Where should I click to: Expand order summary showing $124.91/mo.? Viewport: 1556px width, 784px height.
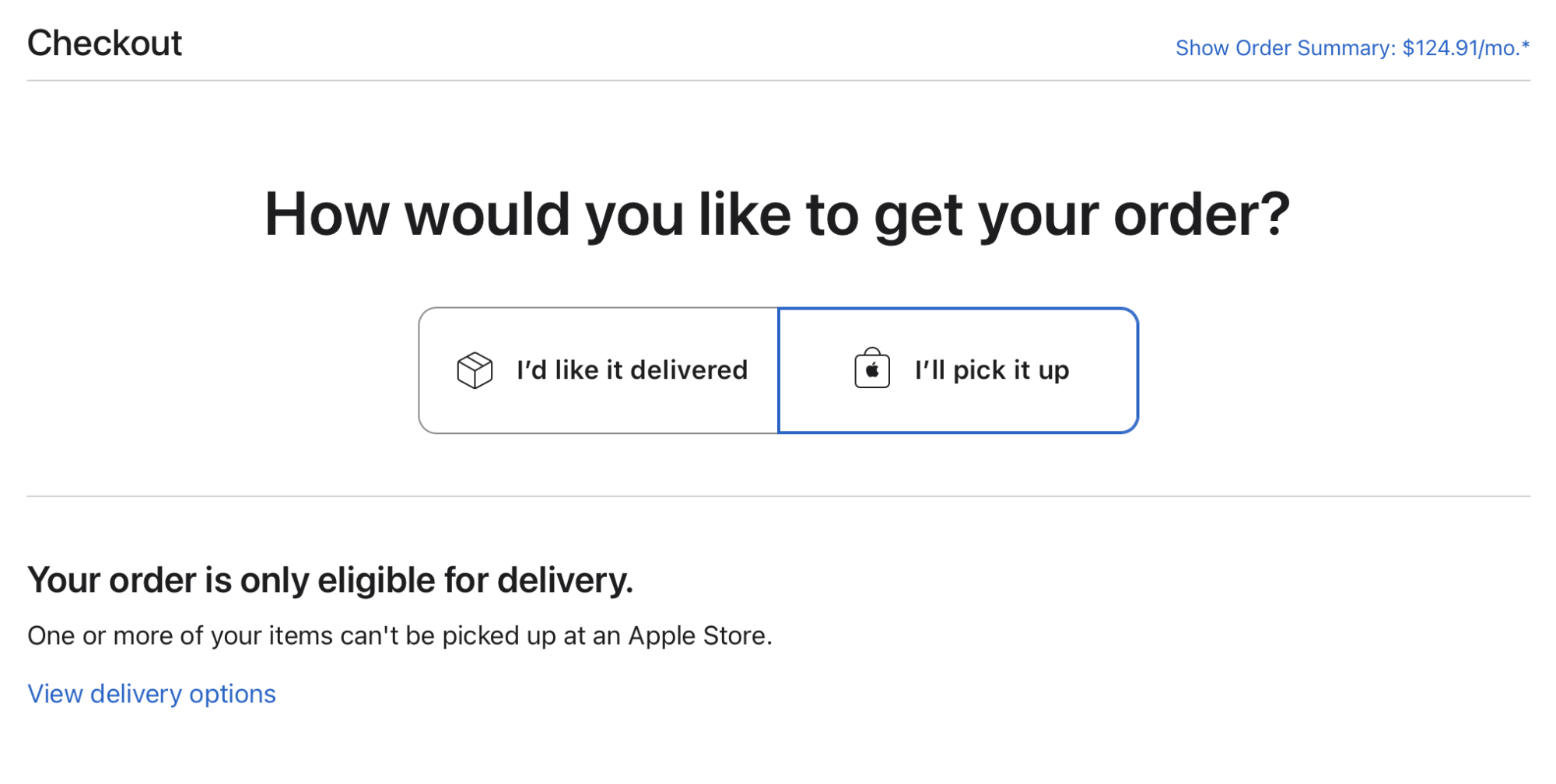click(x=1352, y=48)
